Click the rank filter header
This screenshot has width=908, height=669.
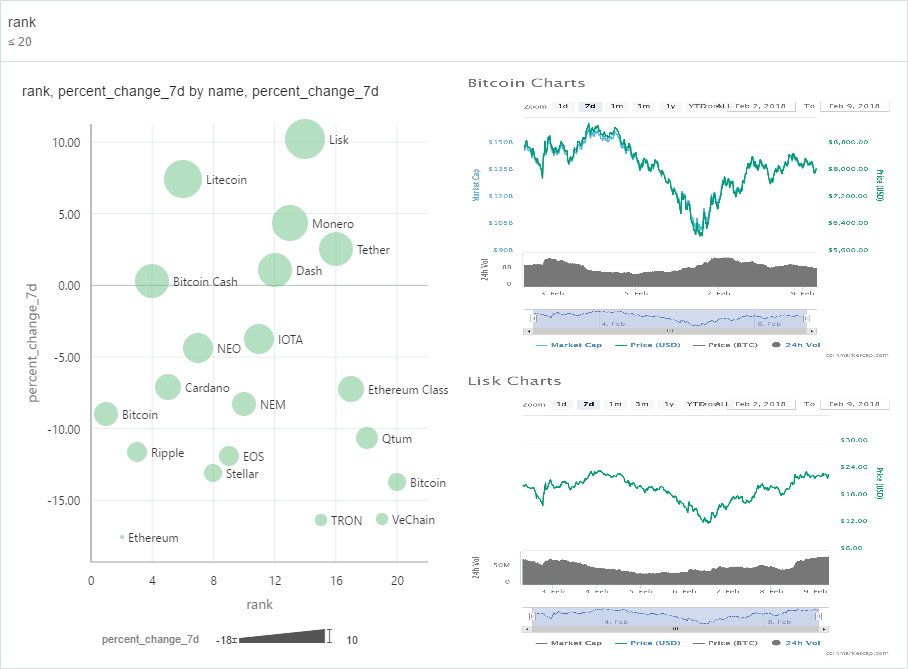click(x=21, y=21)
